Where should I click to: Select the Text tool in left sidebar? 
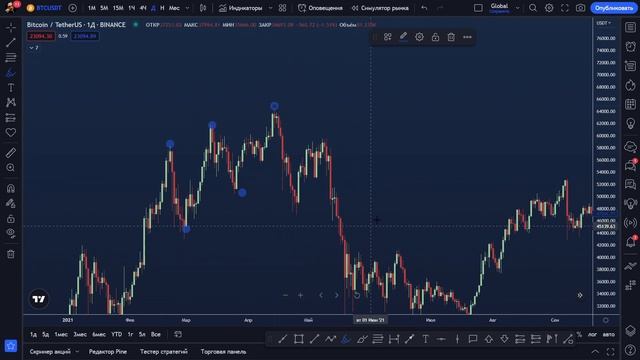pyautogui.click(x=11, y=88)
